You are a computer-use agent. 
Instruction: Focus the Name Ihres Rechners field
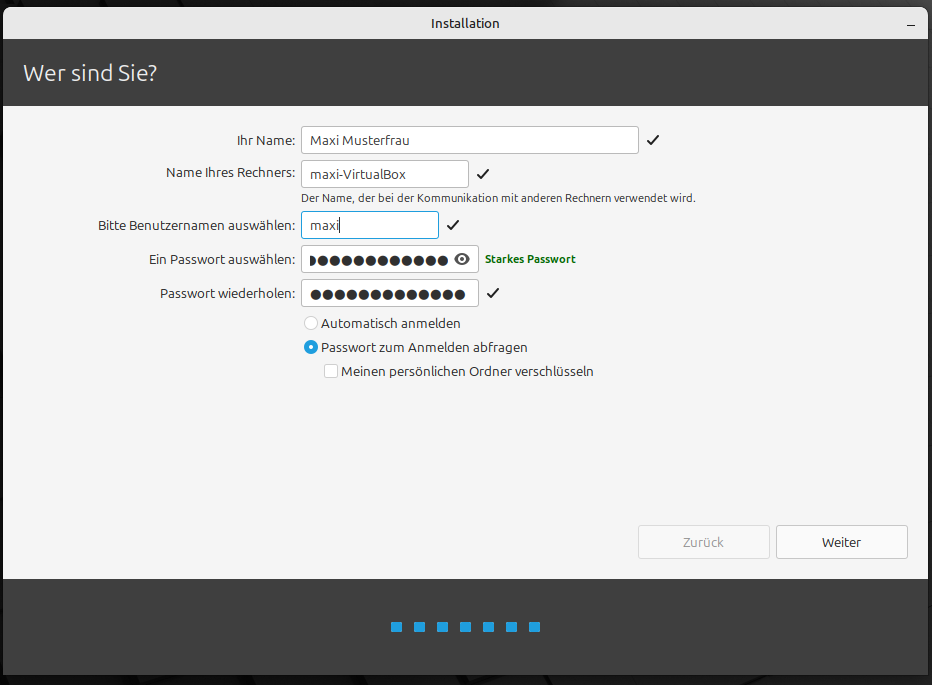click(385, 174)
